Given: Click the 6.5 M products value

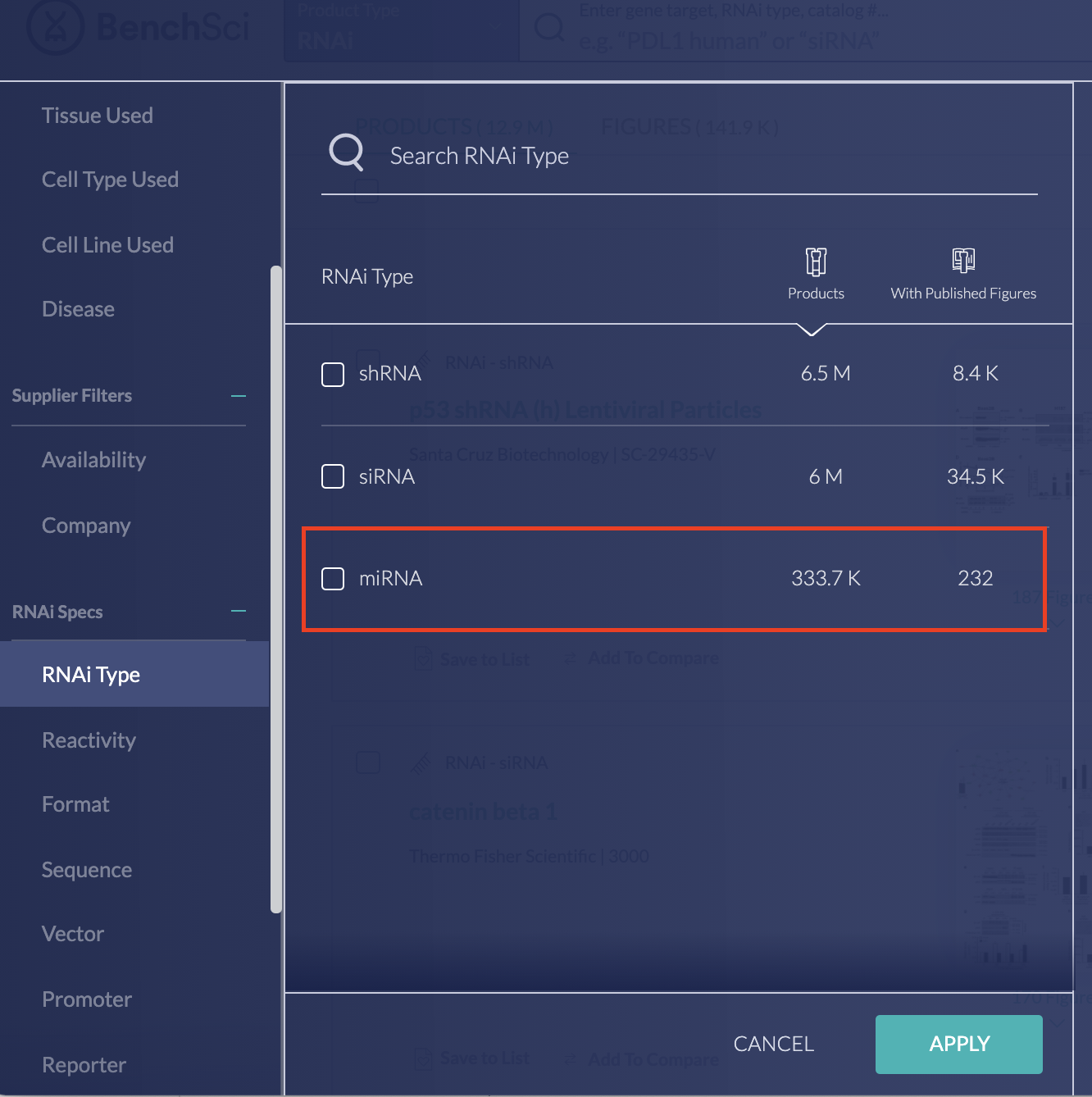Looking at the screenshot, I should pyautogui.click(x=826, y=374).
